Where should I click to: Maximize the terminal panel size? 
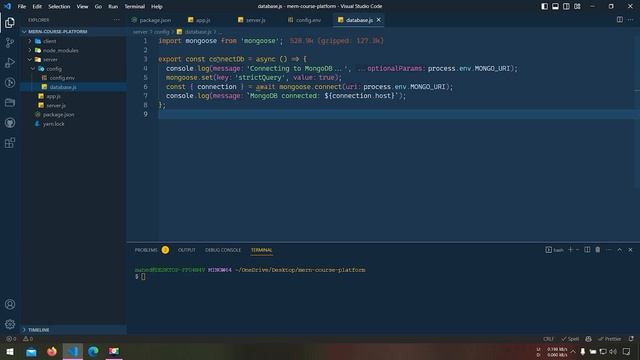click(620, 249)
